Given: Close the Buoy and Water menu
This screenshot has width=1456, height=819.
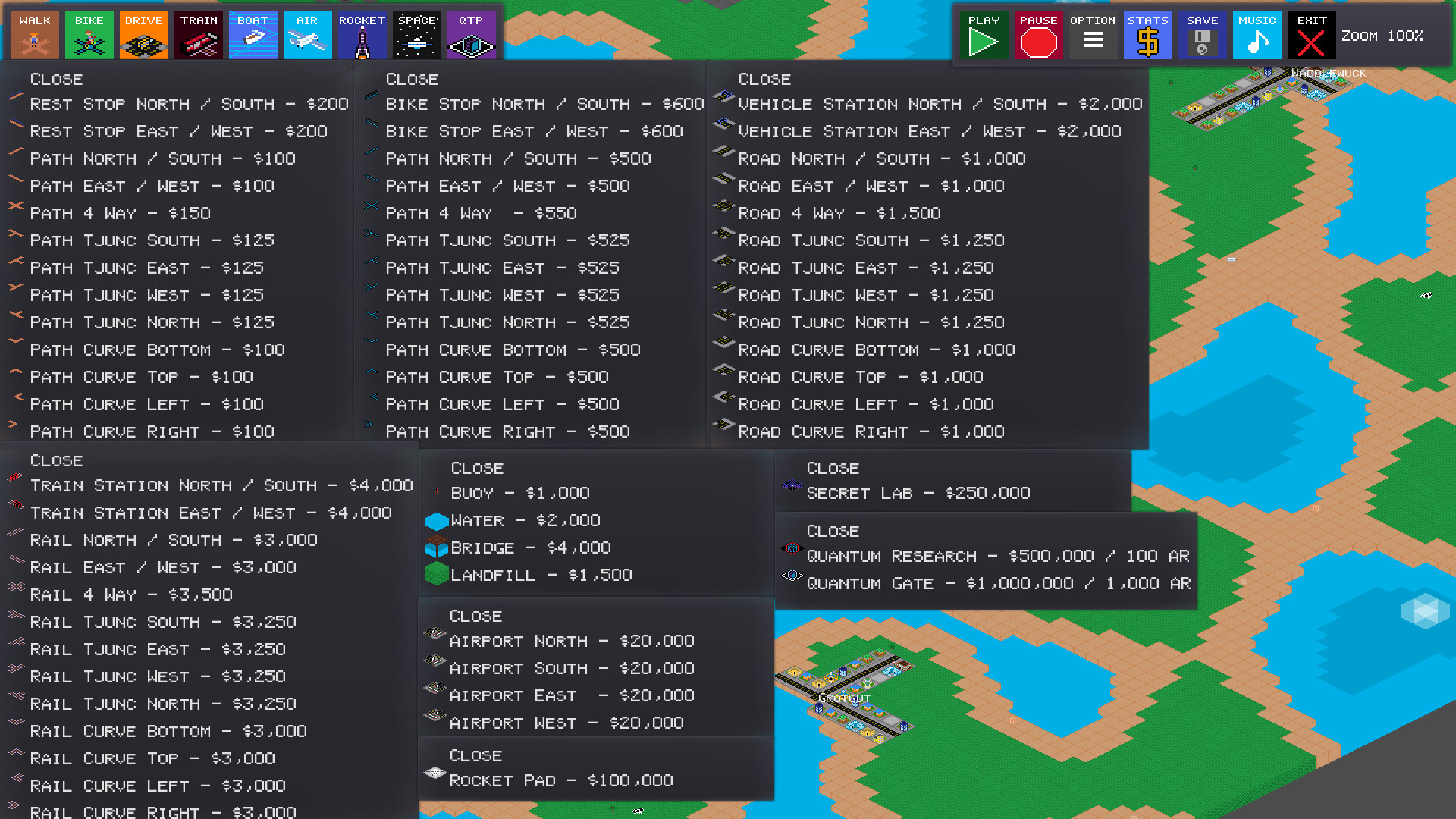Looking at the screenshot, I should tap(477, 468).
